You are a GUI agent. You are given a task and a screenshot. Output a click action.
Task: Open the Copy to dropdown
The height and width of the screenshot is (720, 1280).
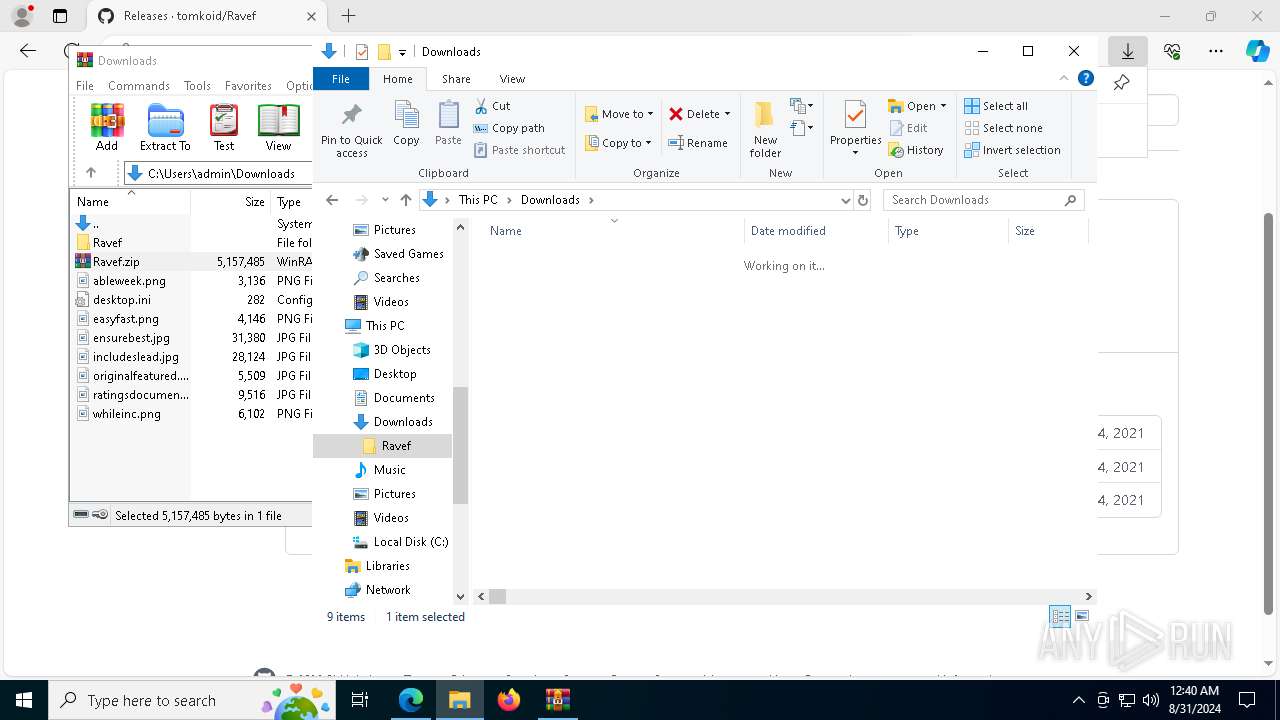pyautogui.click(x=619, y=143)
